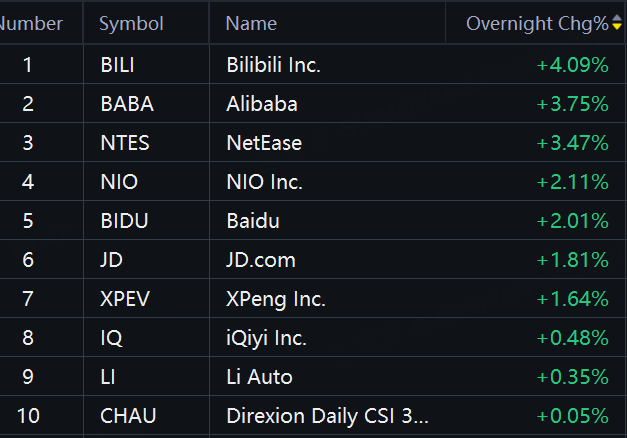Select NIO Inc. stock name
Image resolution: width=627 pixels, height=438 pixels.
click(264, 182)
